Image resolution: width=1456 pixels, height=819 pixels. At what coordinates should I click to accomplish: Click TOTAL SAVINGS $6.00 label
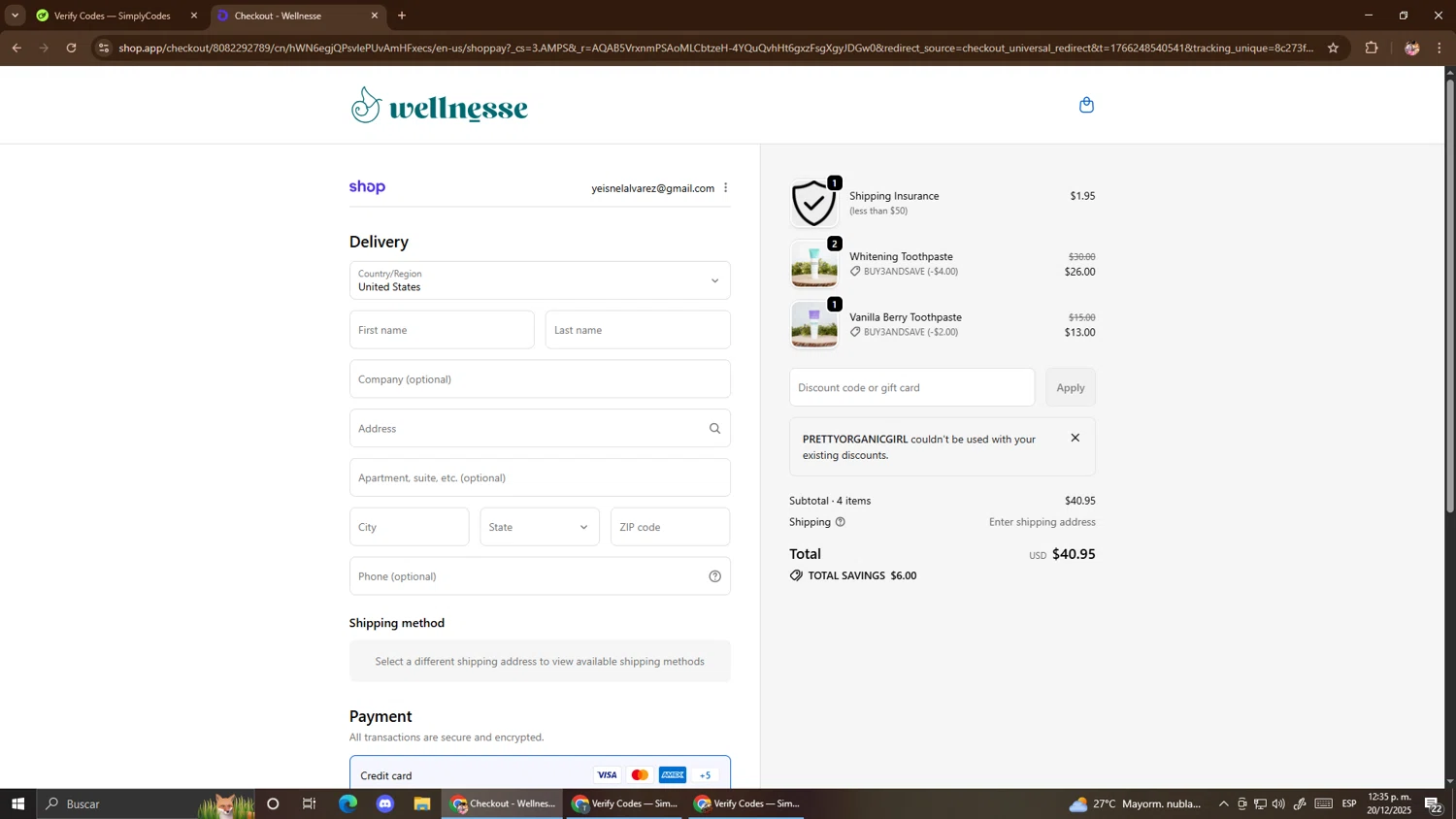pyautogui.click(x=862, y=575)
